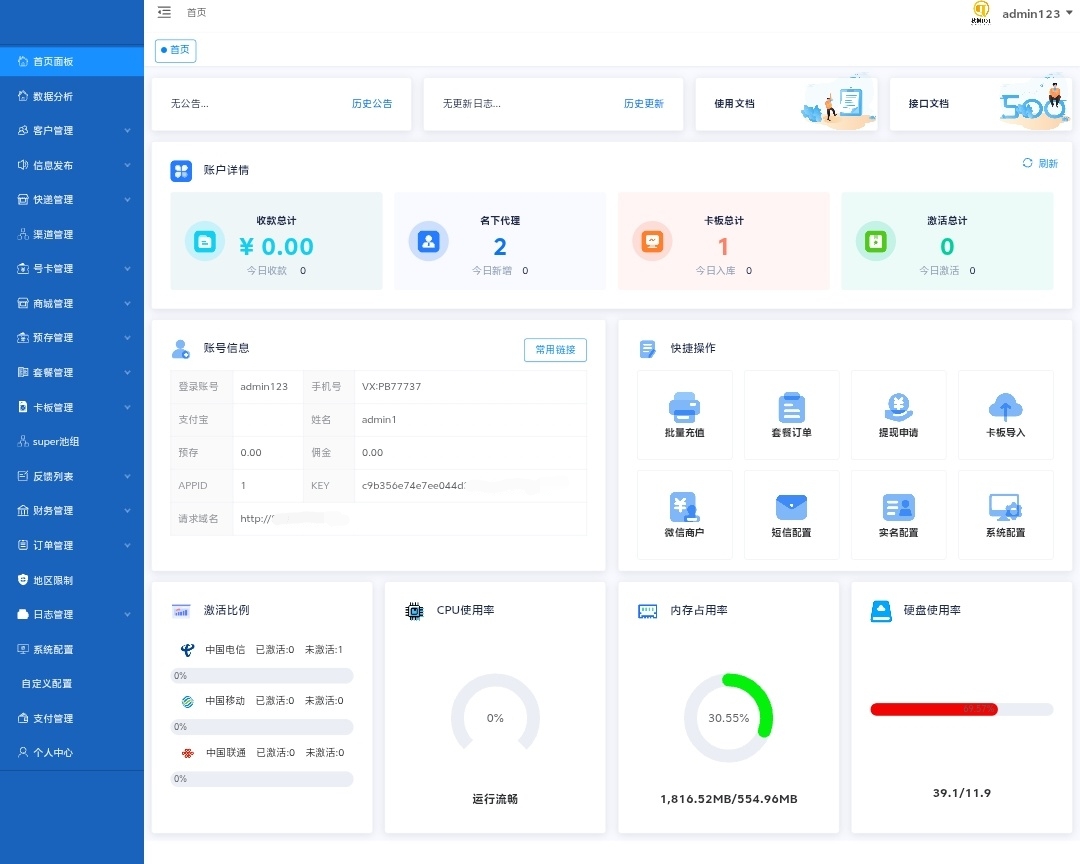Screen dimensions: 1080x864
Task: Expand the 客户管理 sidebar menu
Action: (72, 131)
